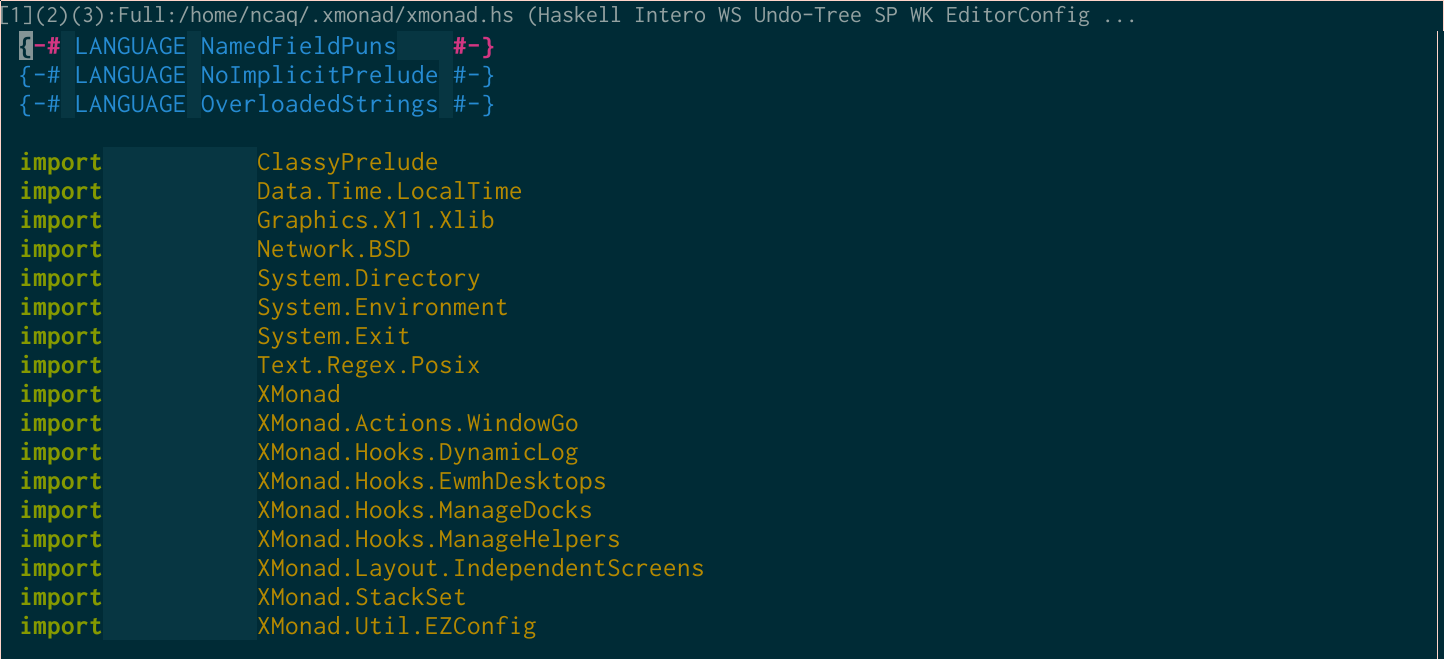Click XMonad.Actions.WindowGo module name
Screen dimensions: 1444x659
point(417,424)
